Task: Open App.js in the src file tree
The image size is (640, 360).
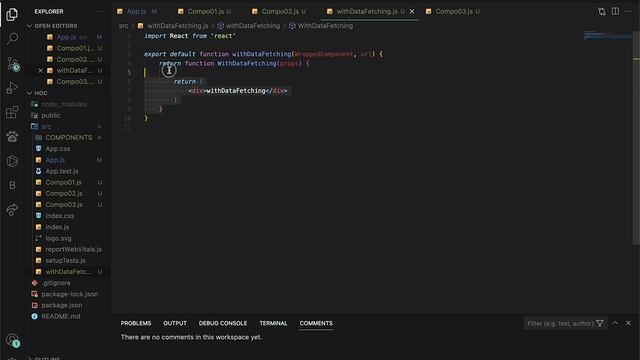Action: point(55,160)
